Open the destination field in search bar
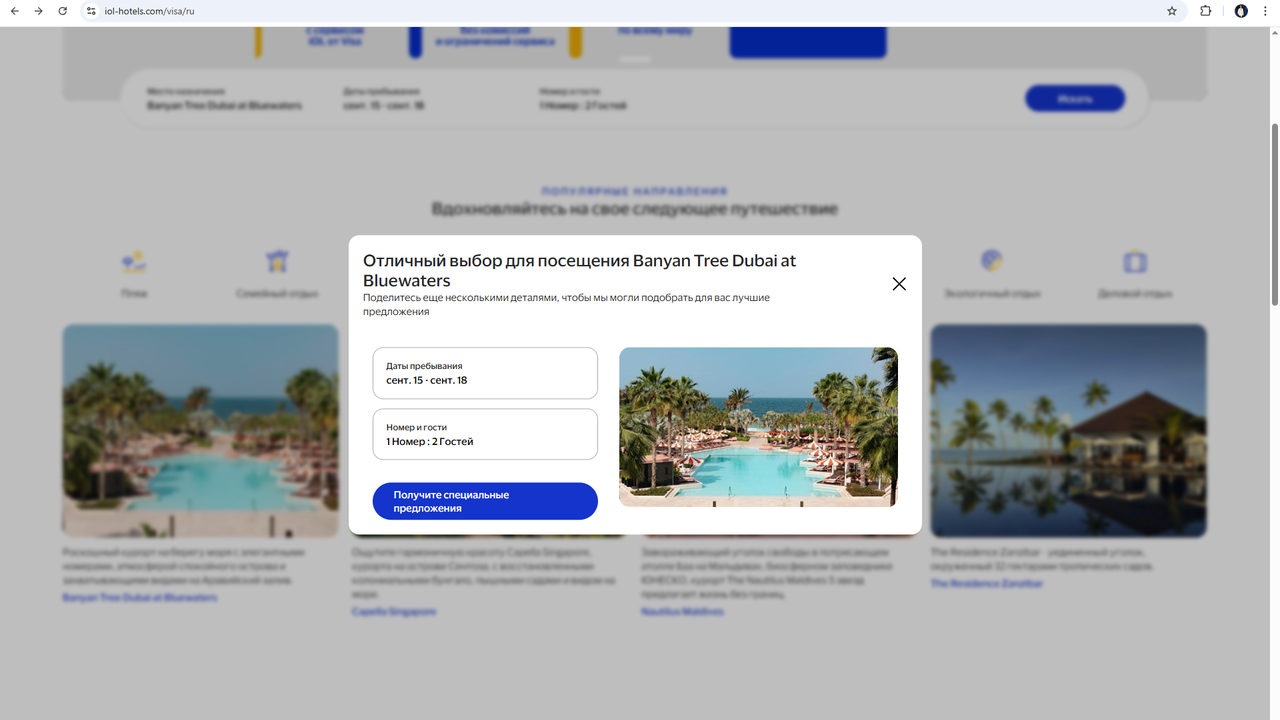Screen dimensions: 1280x720 (x=225, y=98)
